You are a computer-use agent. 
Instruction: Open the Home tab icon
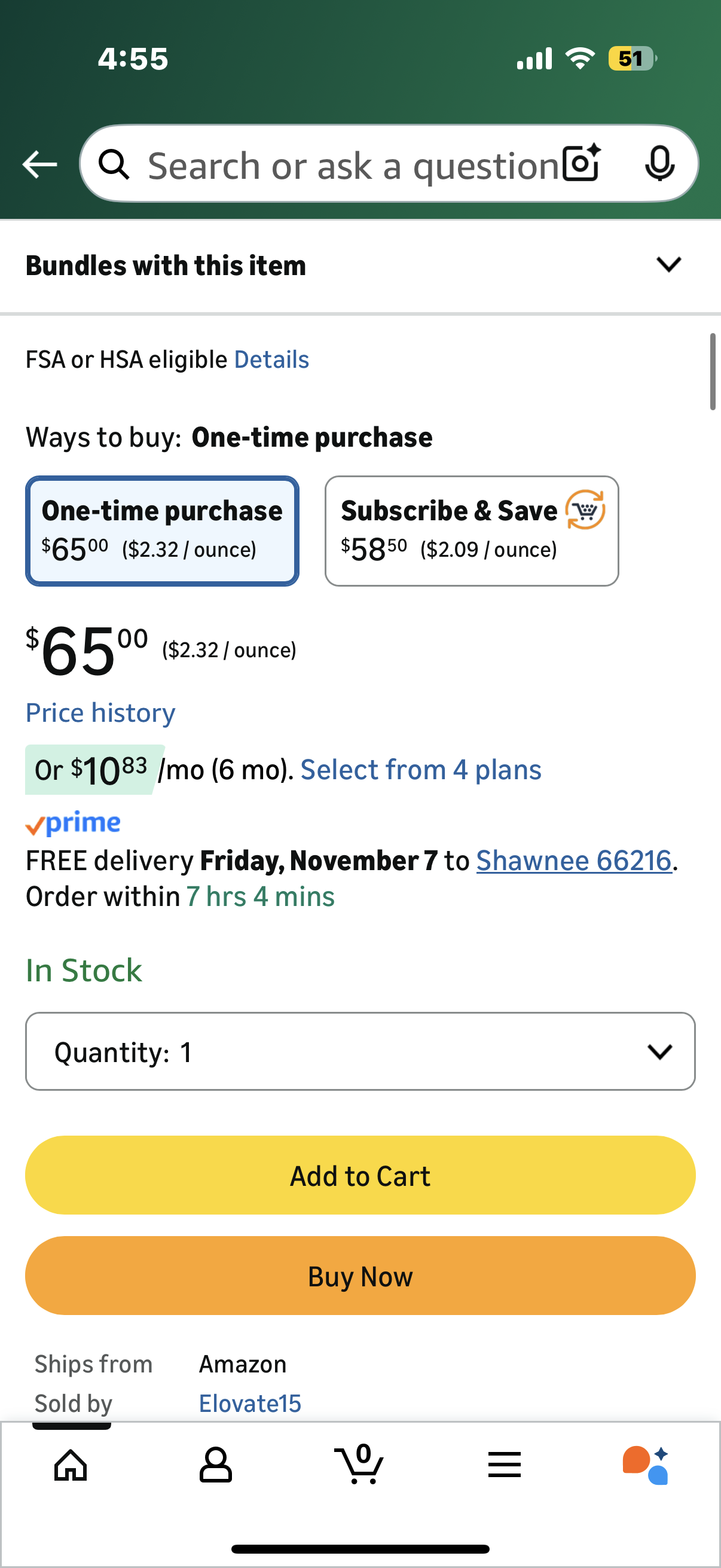(x=71, y=1465)
